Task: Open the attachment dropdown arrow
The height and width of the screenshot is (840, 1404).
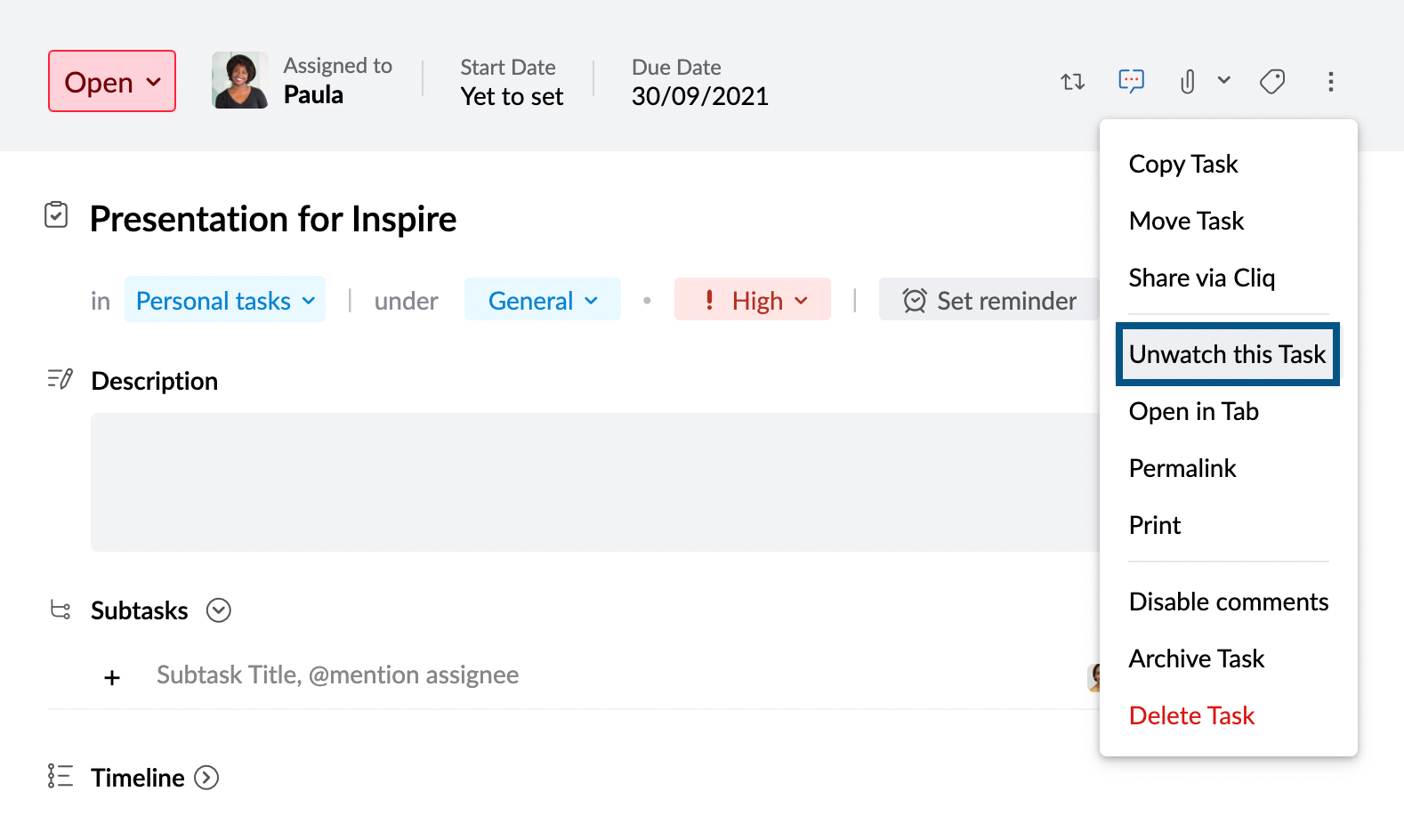Action: (x=1224, y=80)
